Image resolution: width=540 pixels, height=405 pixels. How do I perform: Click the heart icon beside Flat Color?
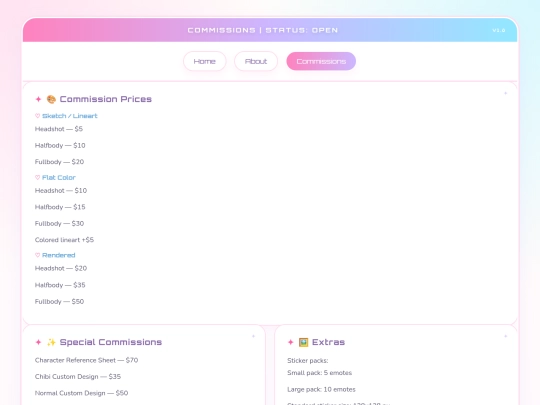(x=38, y=178)
